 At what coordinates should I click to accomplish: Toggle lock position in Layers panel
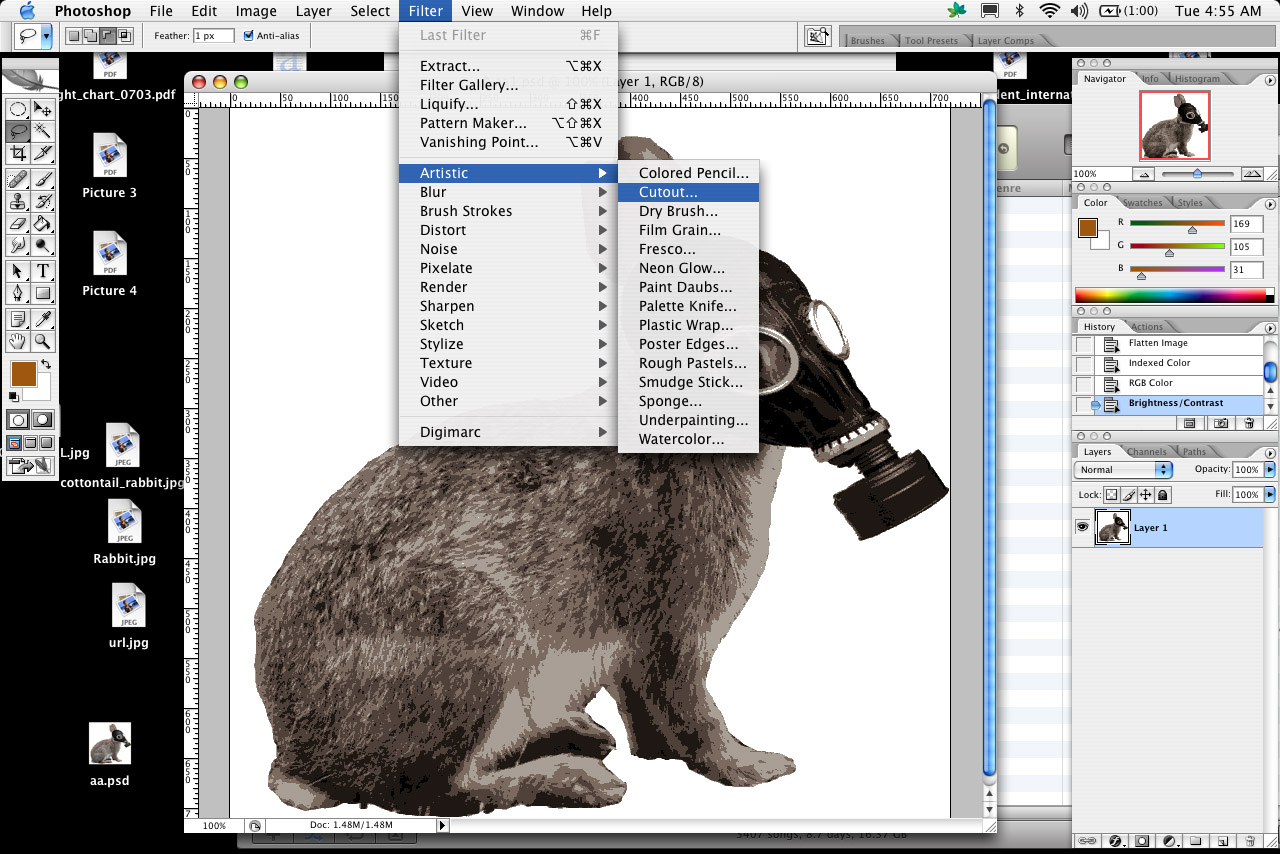[1146, 495]
